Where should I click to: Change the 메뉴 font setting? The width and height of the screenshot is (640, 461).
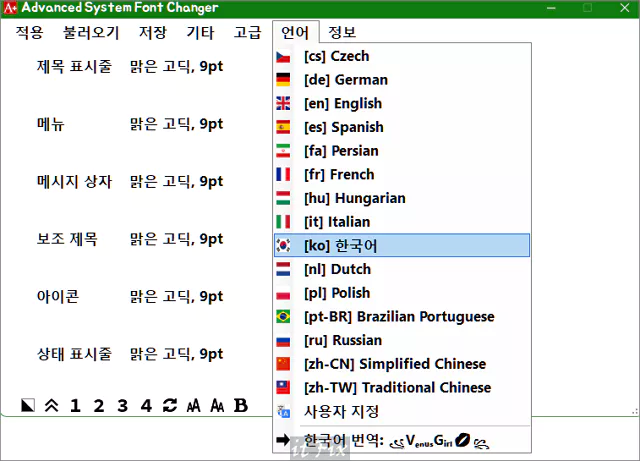176,124
